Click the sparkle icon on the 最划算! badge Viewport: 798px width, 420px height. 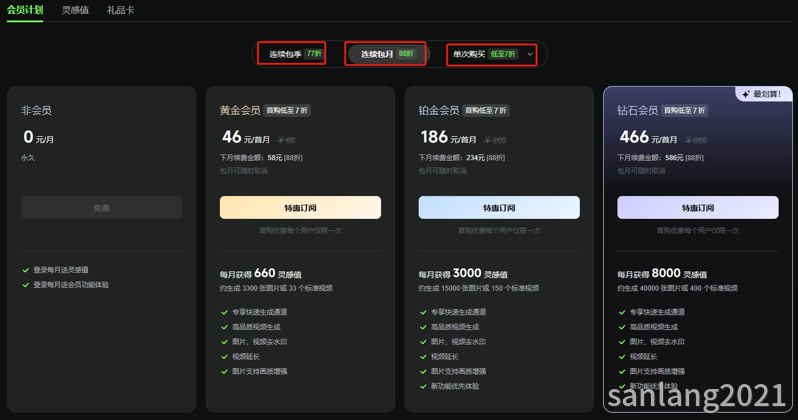[746, 94]
